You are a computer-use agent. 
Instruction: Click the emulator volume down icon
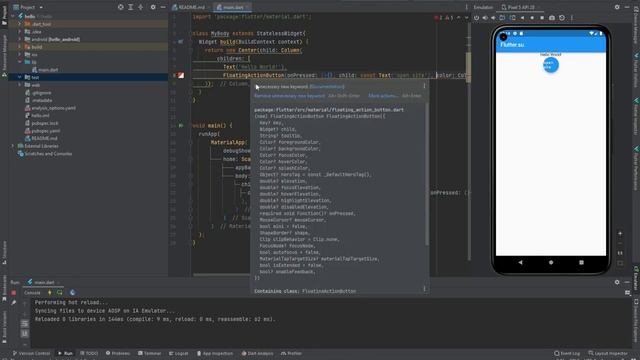pyautogui.click(x=493, y=18)
